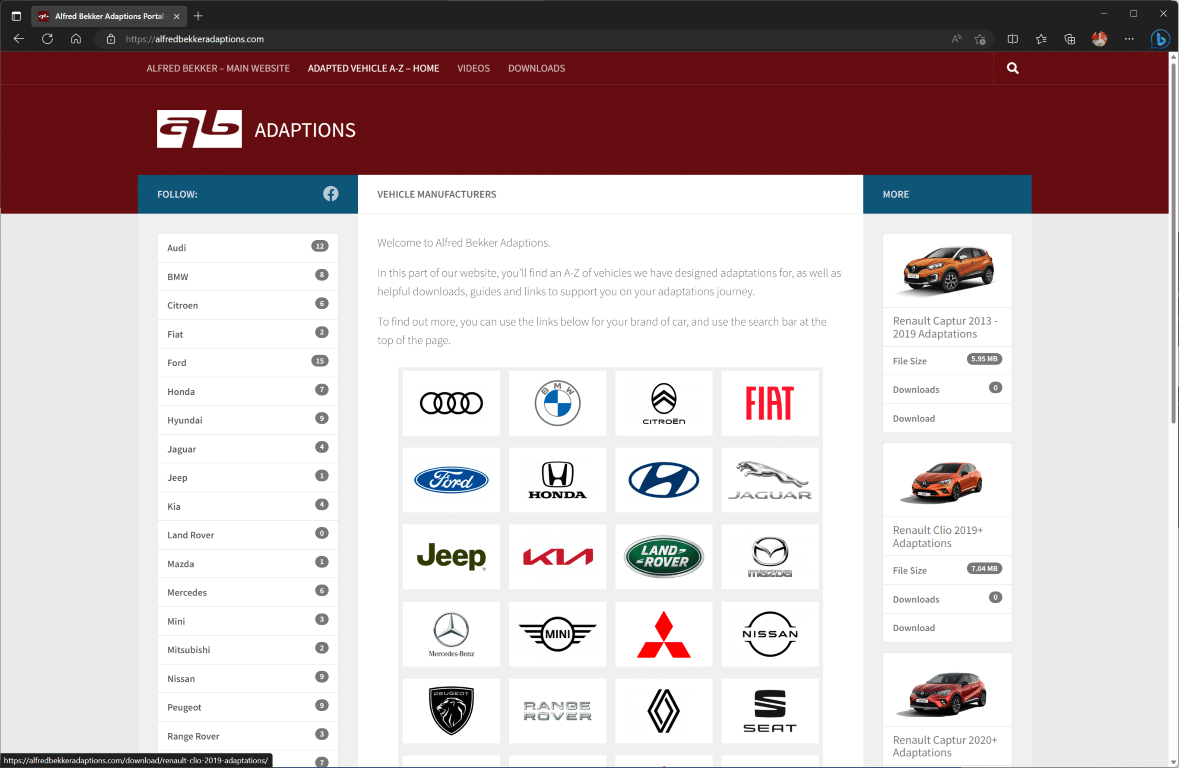Open the browser Settings and more menu
This screenshot has height=768, width=1179.
click(x=1129, y=39)
